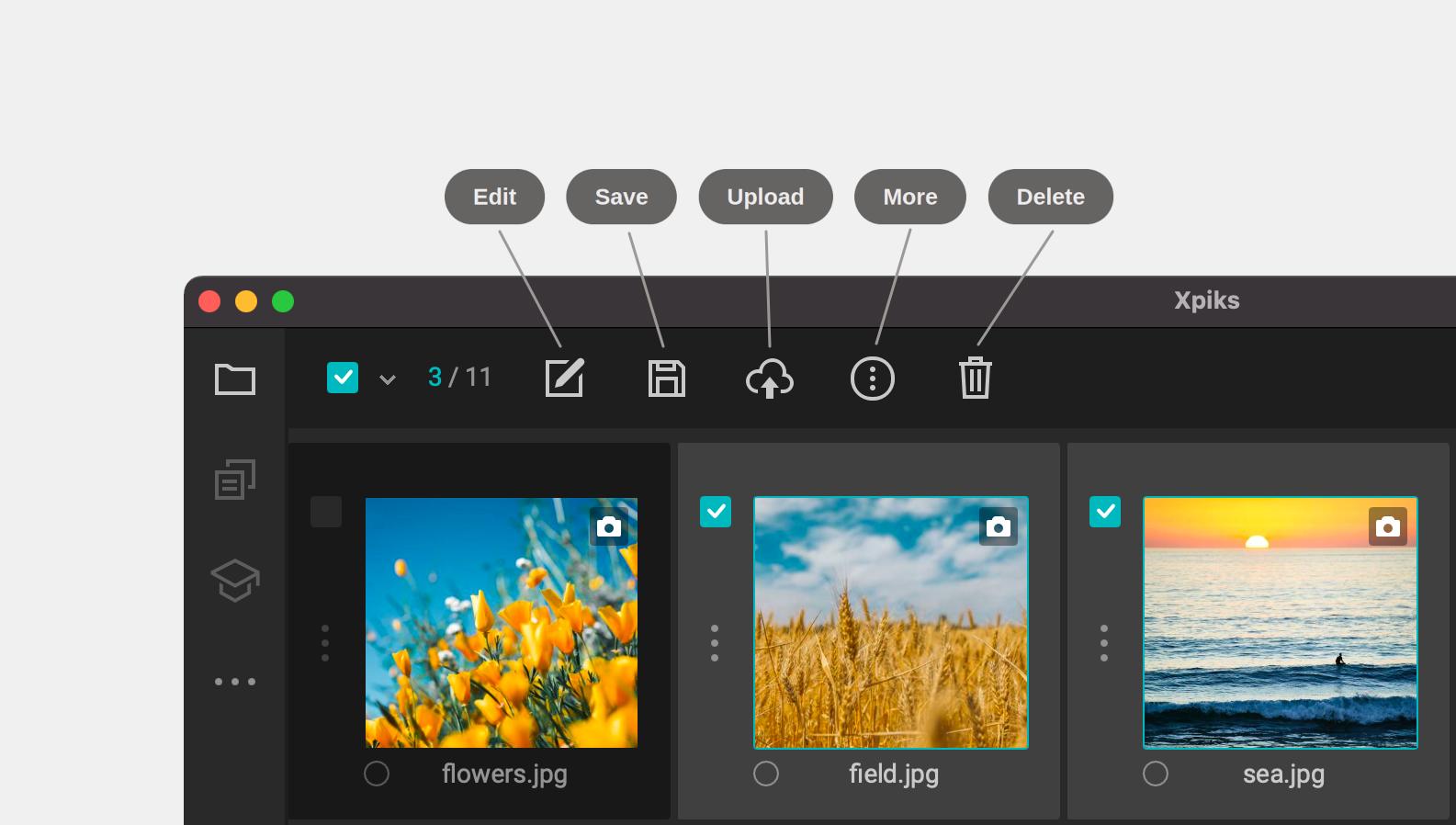Click the camera badge on flowers.jpg
The image size is (1456, 825).
pos(609,526)
